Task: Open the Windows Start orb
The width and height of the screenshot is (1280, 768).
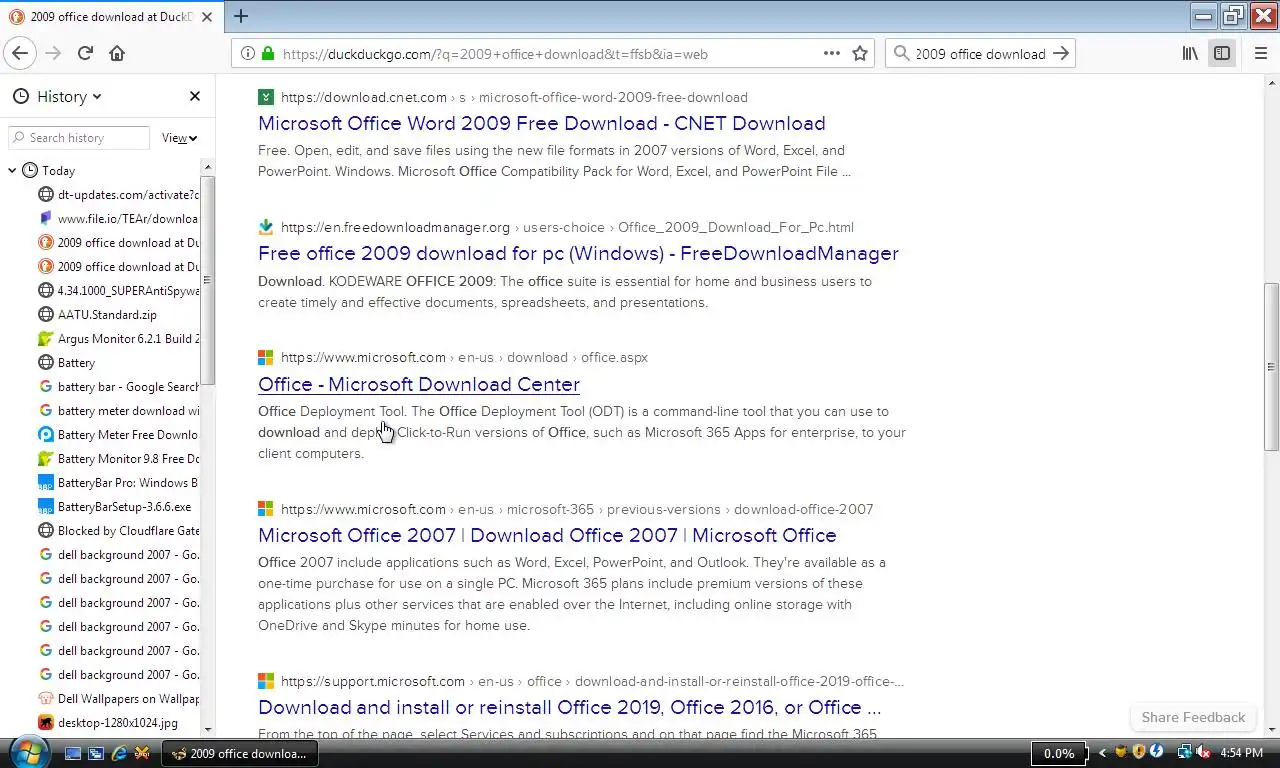Action: [27, 752]
